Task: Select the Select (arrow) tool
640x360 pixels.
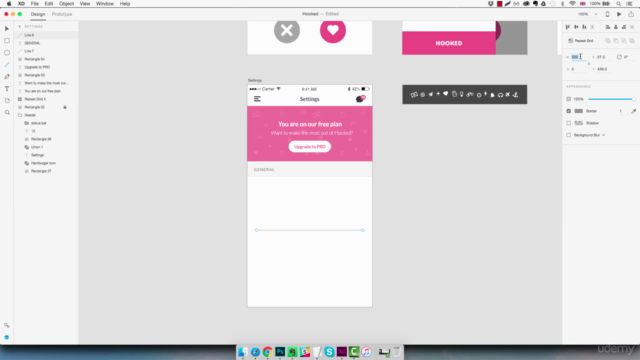Action: click(x=7, y=29)
